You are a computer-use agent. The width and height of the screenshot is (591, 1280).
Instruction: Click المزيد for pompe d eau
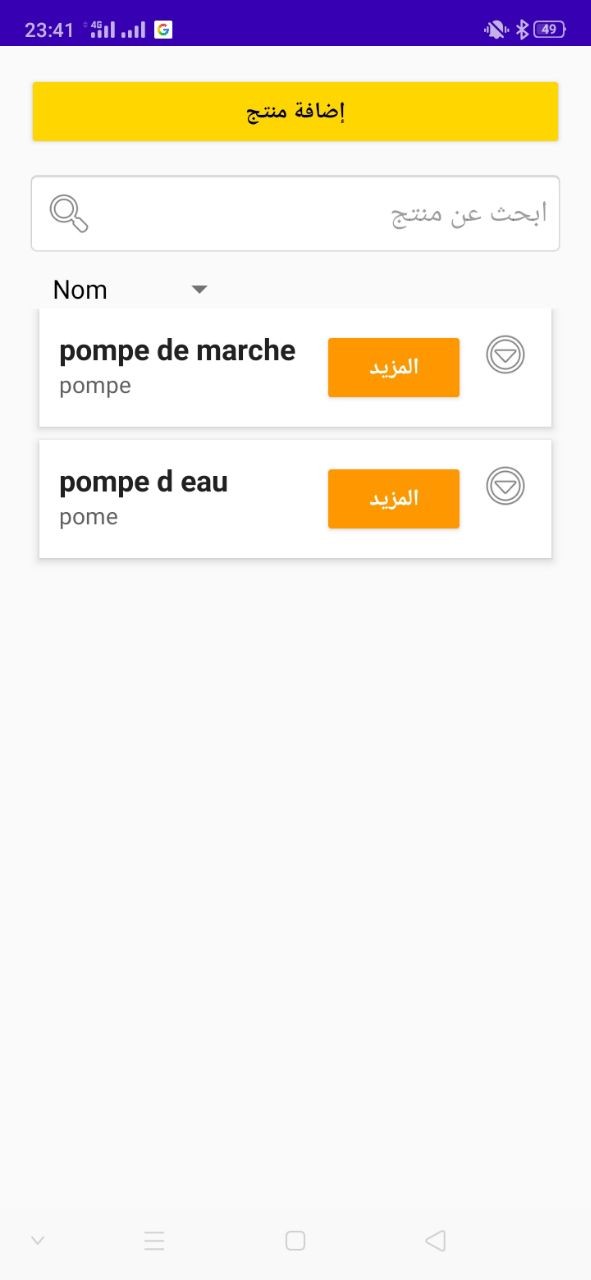[x=394, y=498]
